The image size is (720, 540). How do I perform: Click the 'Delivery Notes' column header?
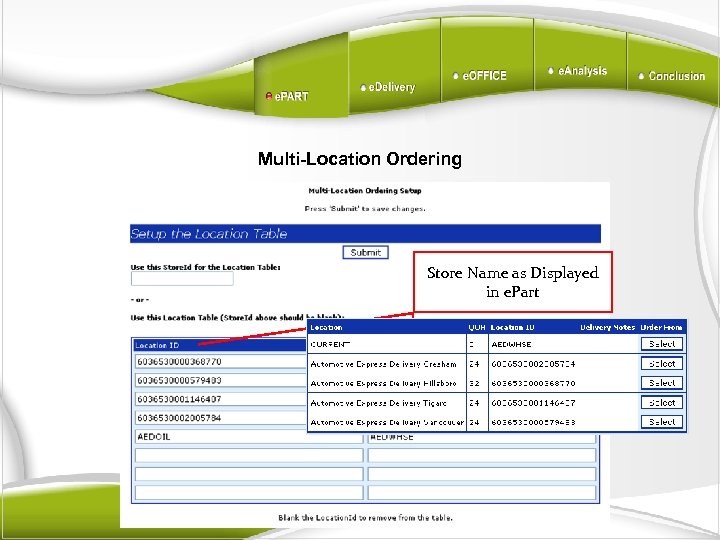coord(608,327)
